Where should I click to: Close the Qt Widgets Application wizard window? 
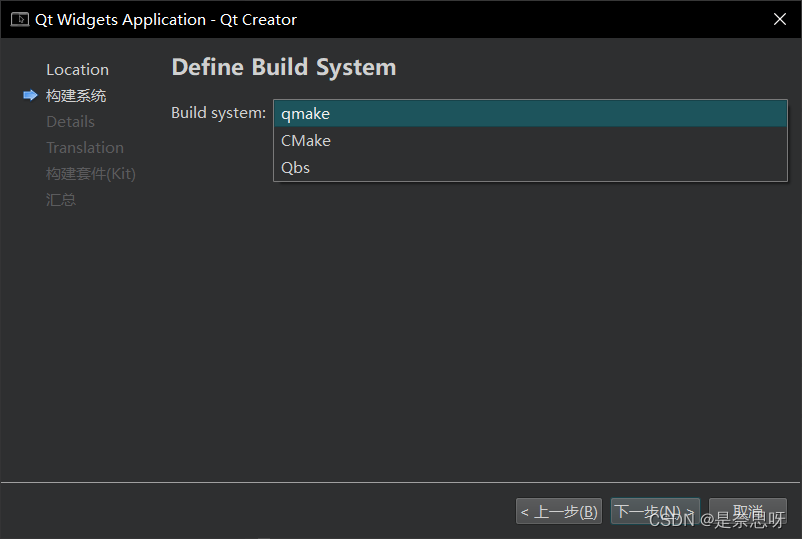(779, 19)
